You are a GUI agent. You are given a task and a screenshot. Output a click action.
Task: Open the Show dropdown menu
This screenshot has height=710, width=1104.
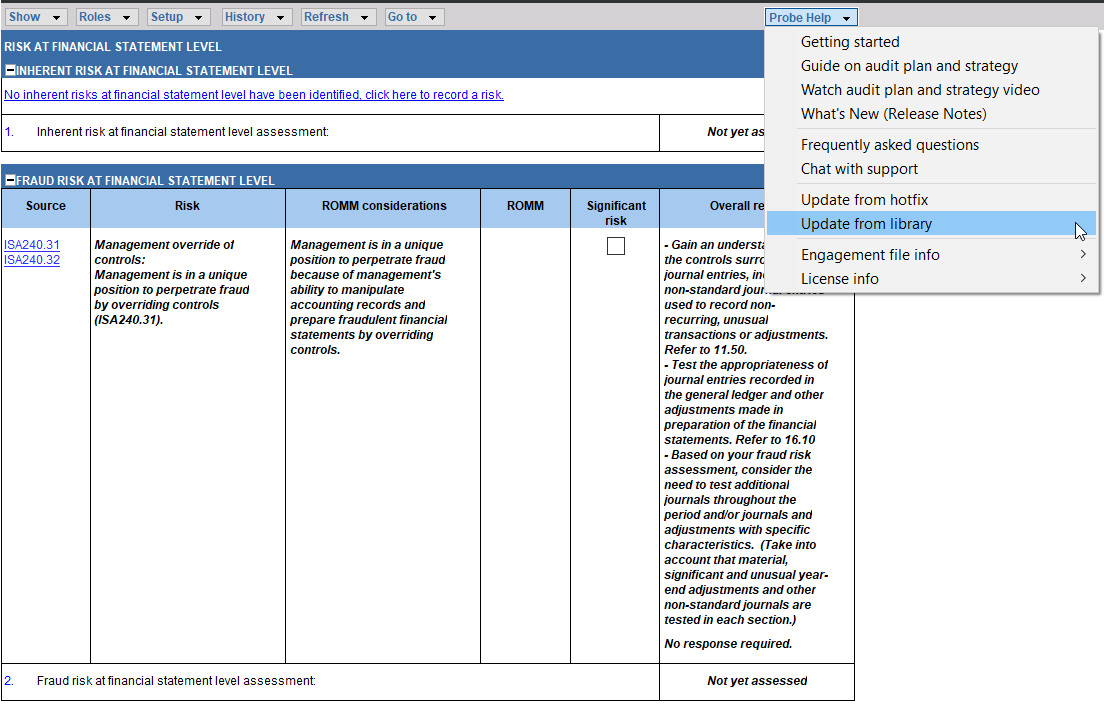(37, 17)
